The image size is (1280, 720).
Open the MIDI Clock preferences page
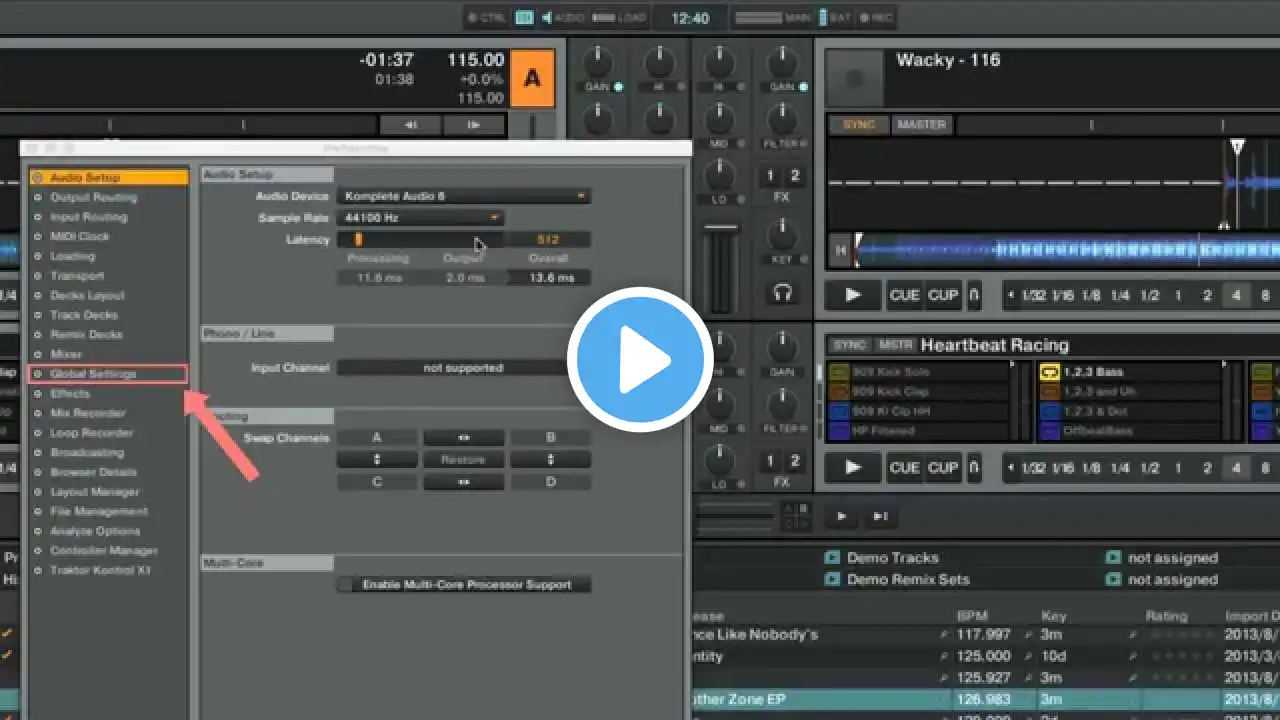click(x=80, y=236)
